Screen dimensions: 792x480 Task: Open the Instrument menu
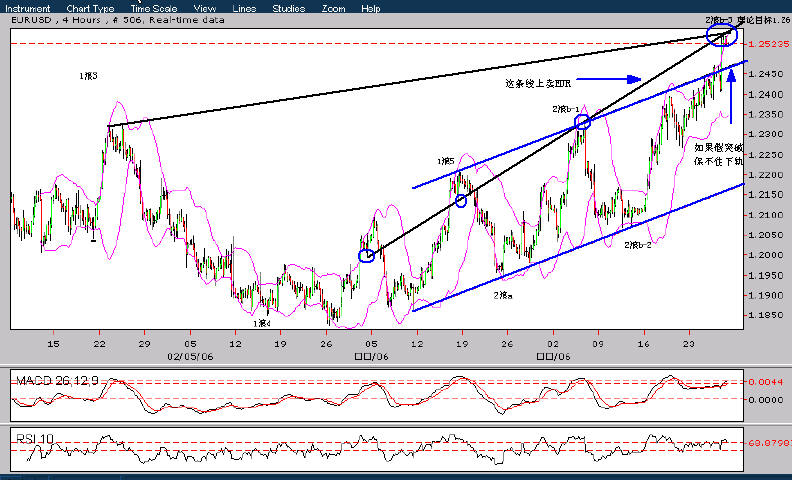pos(28,9)
